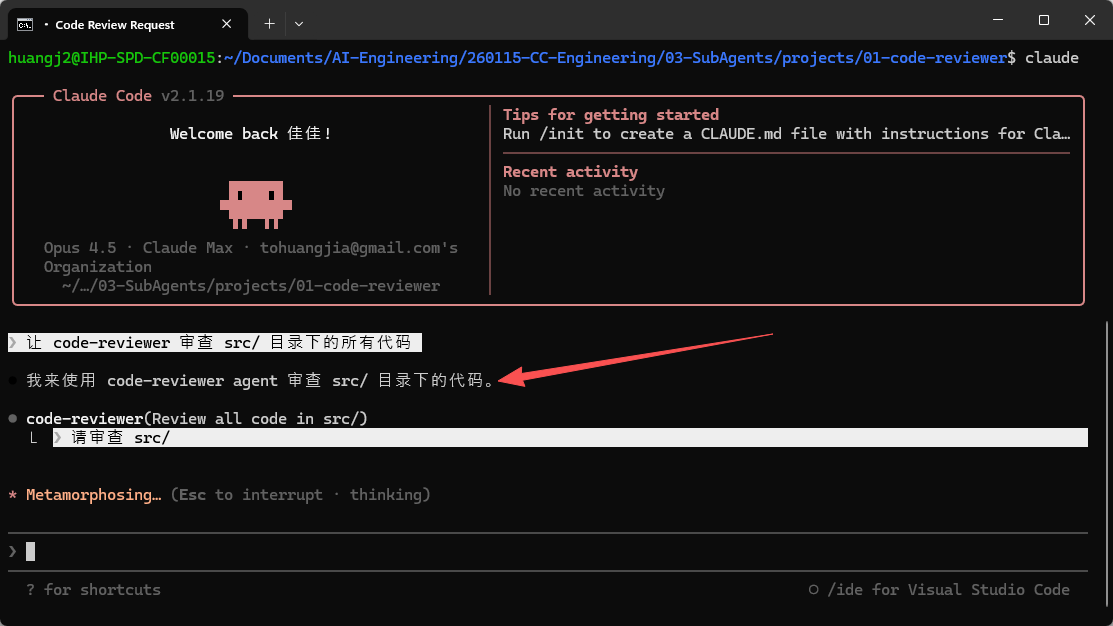Click the "Tips for getting started" heading
The image size is (1113, 626).
click(x=610, y=115)
